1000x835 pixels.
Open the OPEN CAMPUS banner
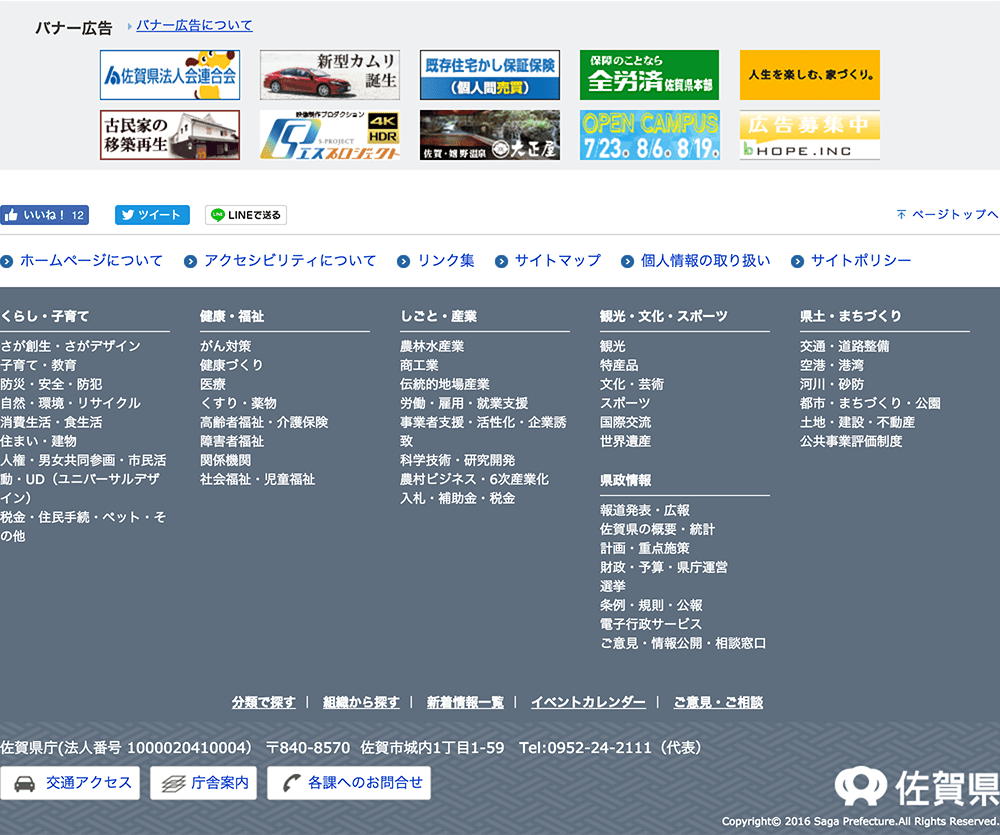click(x=649, y=135)
